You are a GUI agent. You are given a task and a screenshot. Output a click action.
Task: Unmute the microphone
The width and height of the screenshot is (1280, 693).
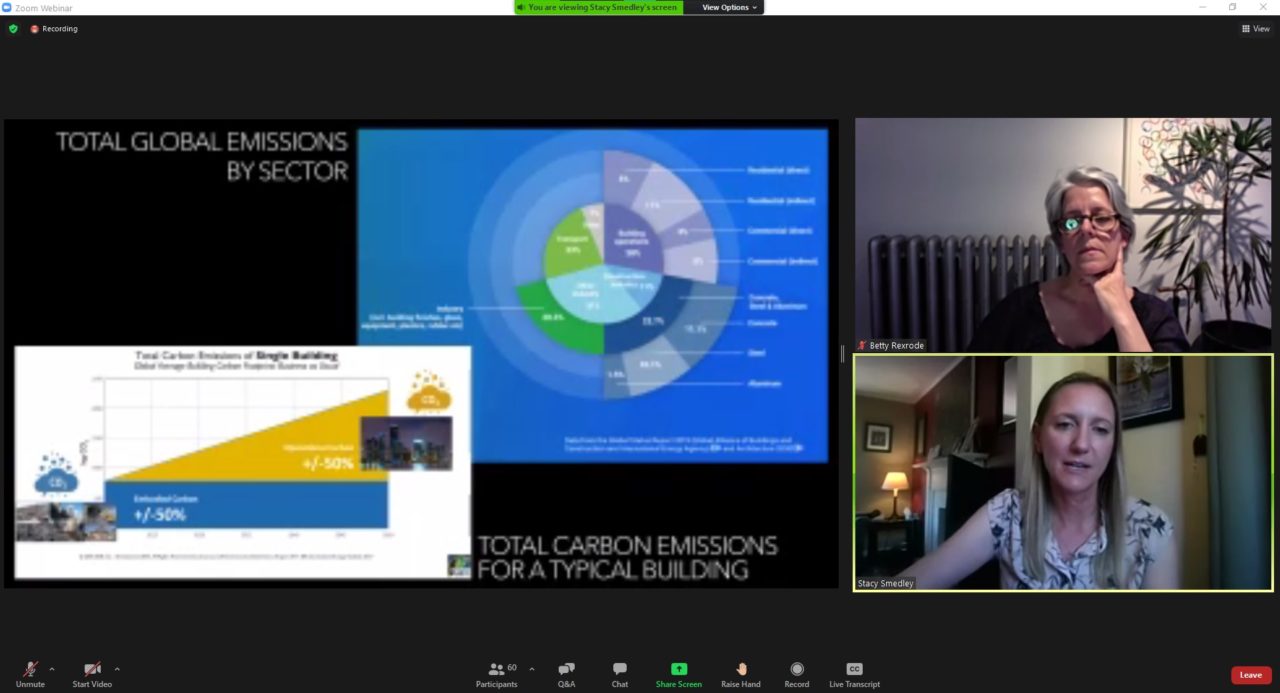[x=30, y=674]
